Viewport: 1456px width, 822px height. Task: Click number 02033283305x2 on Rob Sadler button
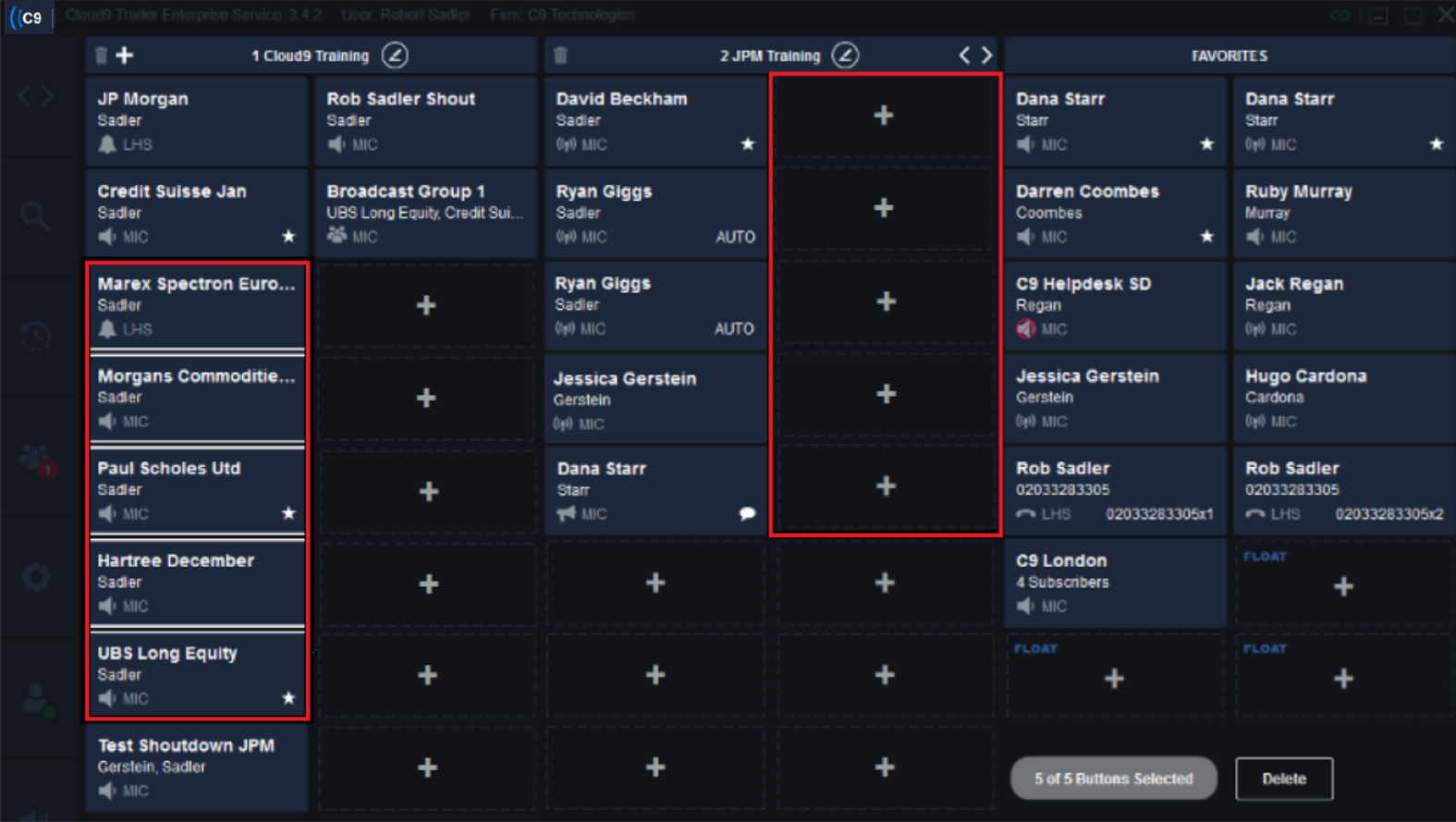point(1389,514)
